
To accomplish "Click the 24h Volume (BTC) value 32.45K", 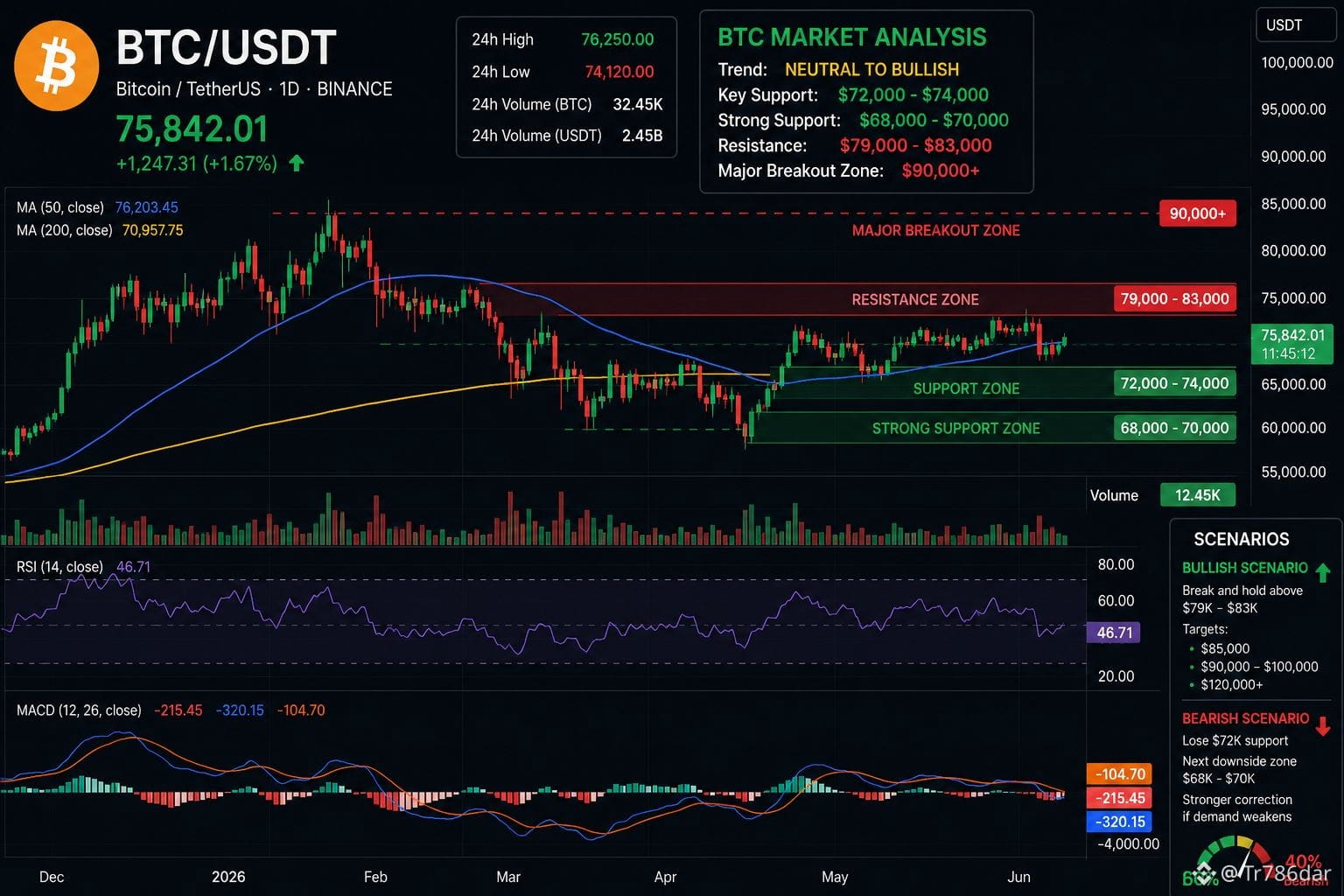I will [637, 104].
